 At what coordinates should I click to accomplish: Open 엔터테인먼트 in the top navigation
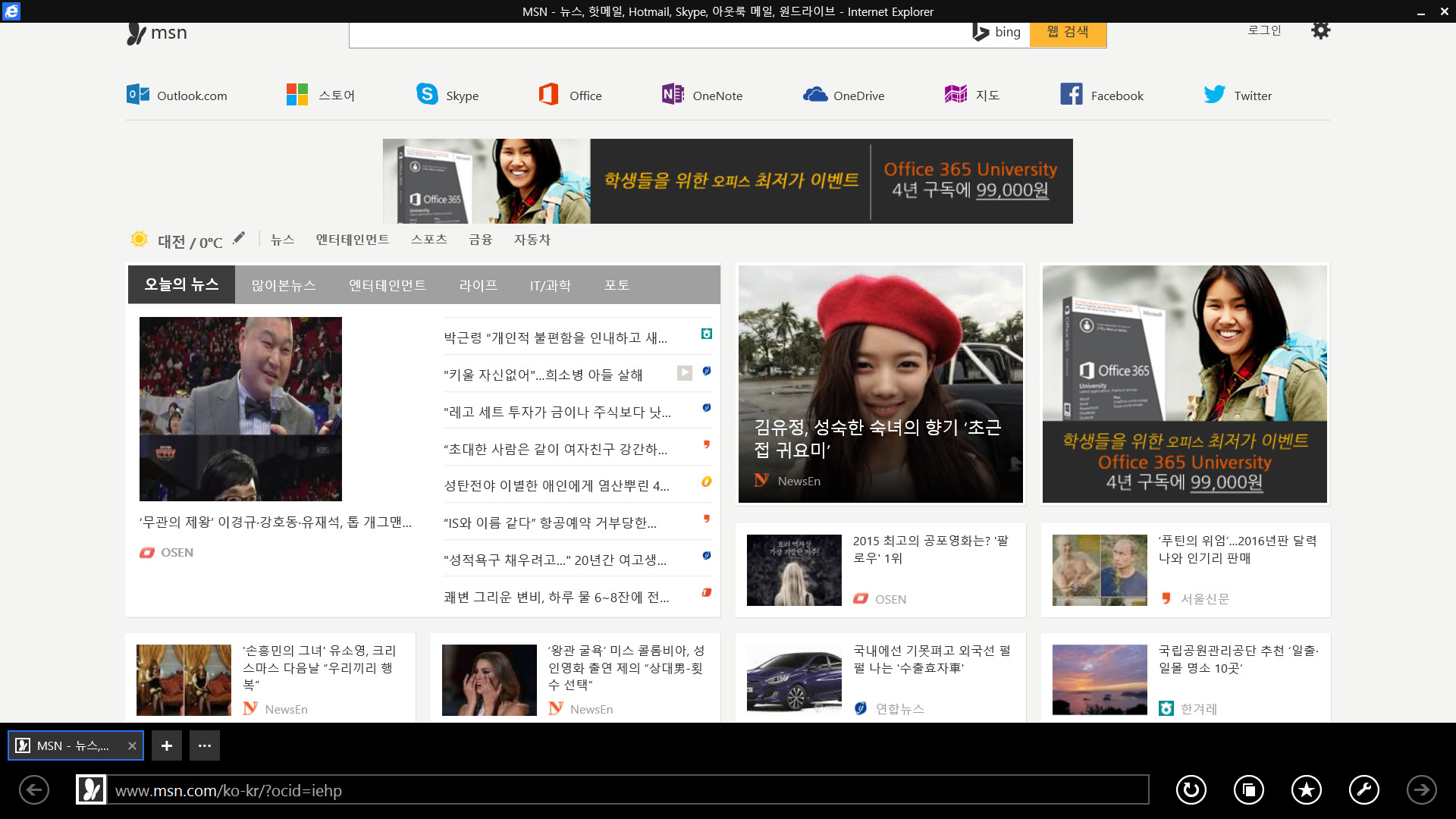(353, 240)
